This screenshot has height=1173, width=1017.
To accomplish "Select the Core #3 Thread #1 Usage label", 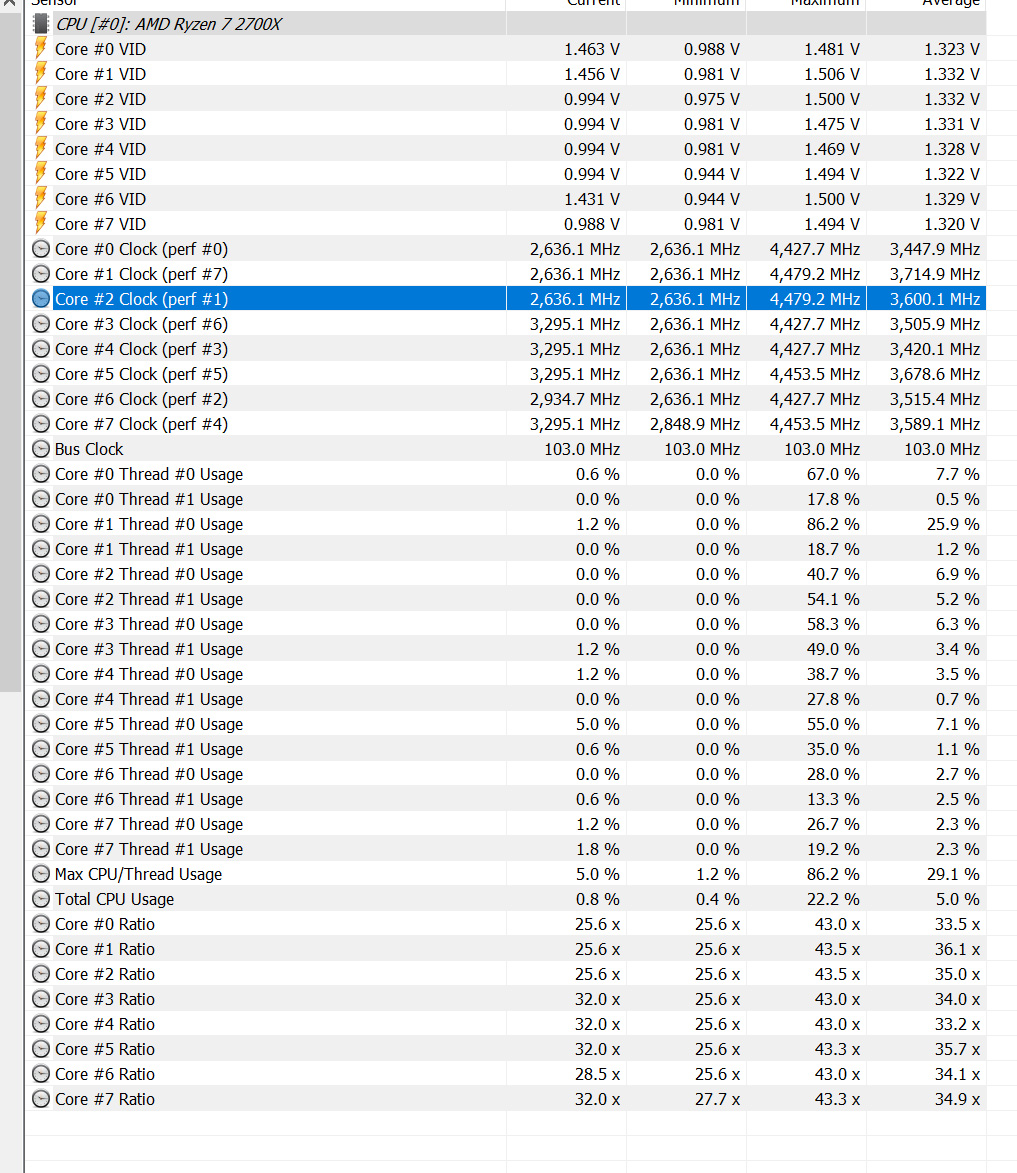I will [149, 649].
